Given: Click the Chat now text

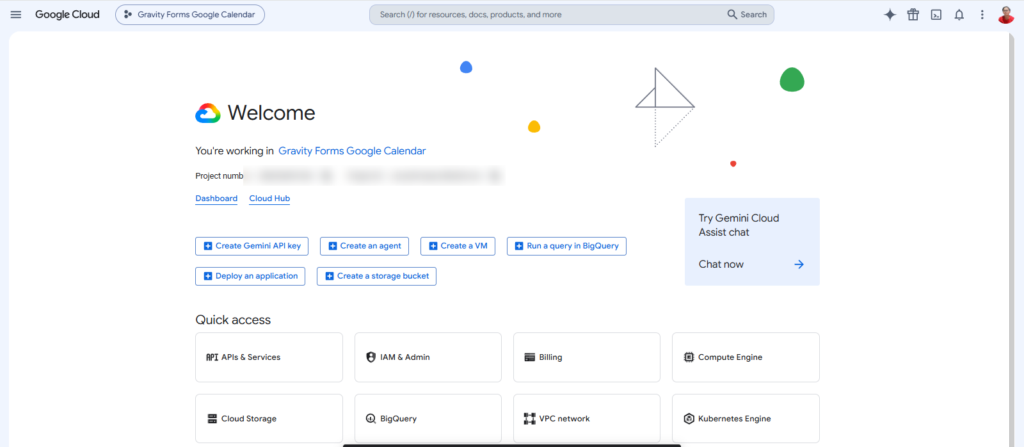Looking at the screenshot, I should [x=721, y=265].
